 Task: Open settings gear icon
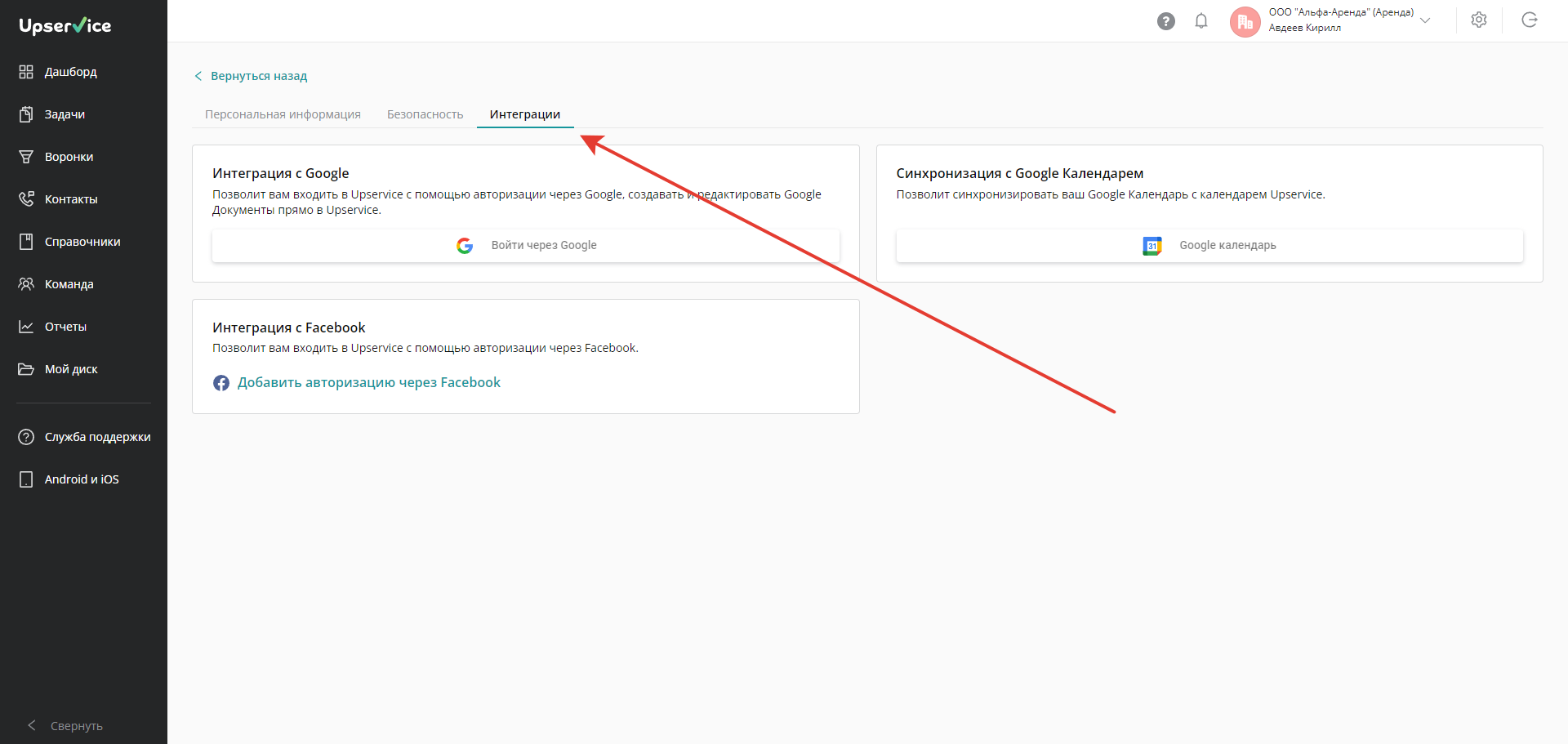1479,20
